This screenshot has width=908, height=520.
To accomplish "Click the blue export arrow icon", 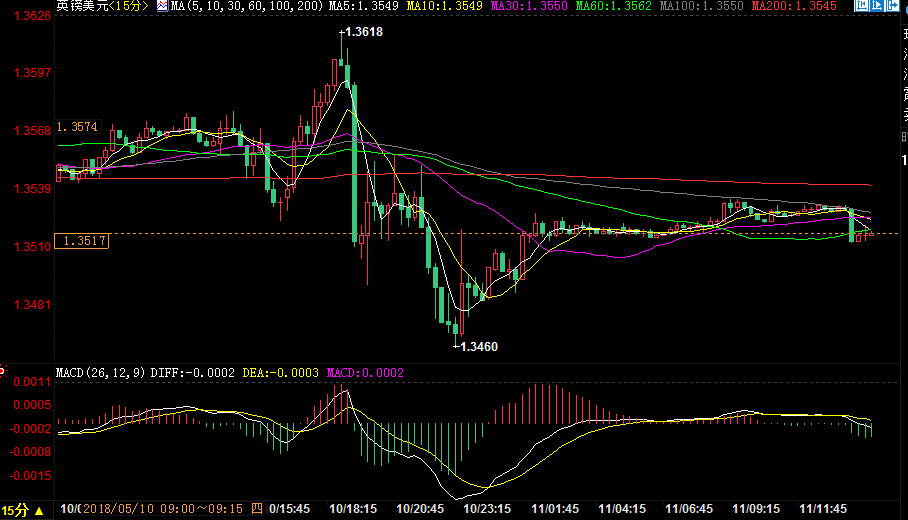I will (x=892, y=6).
